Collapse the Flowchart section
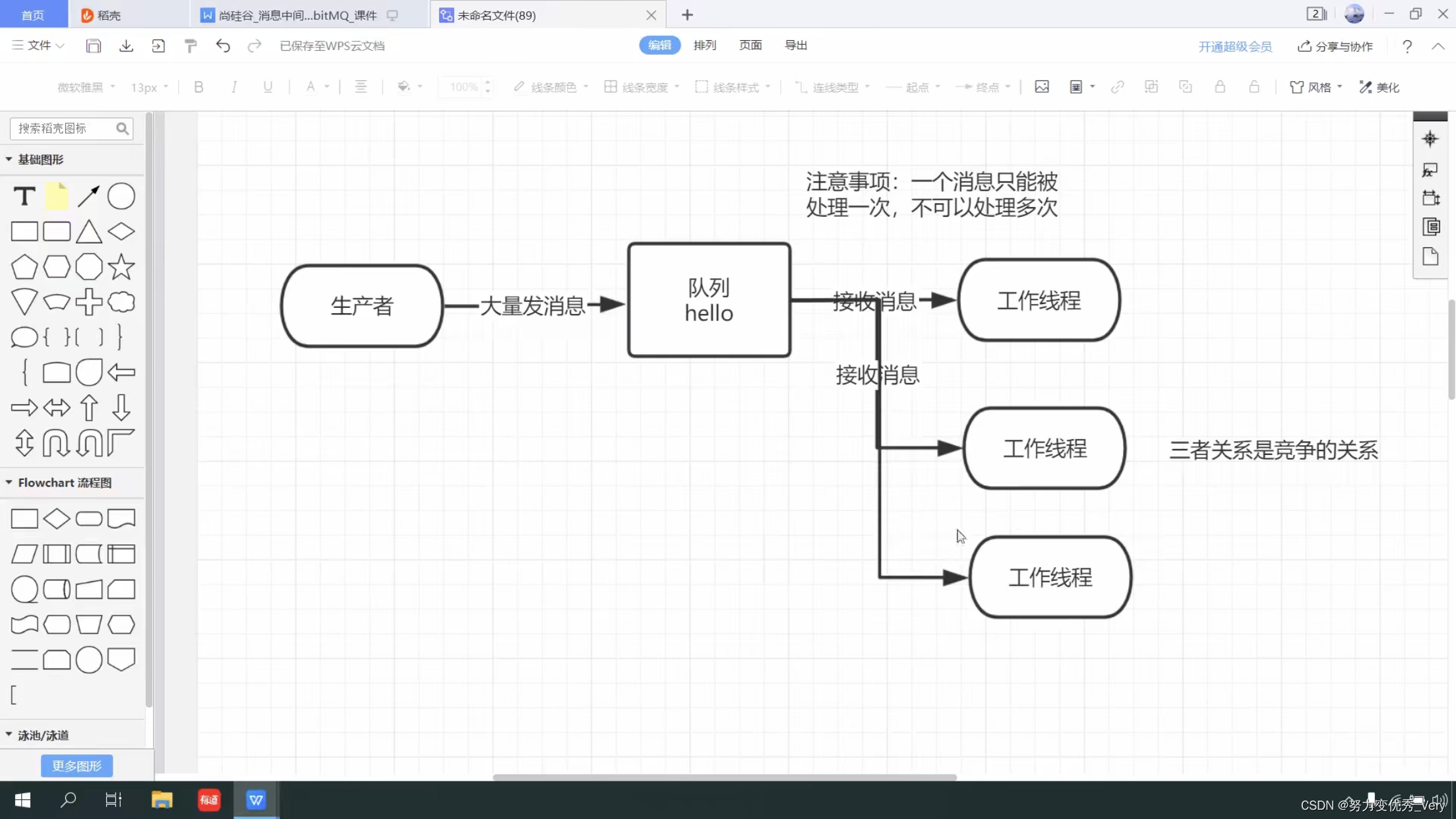 click(9, 483)
